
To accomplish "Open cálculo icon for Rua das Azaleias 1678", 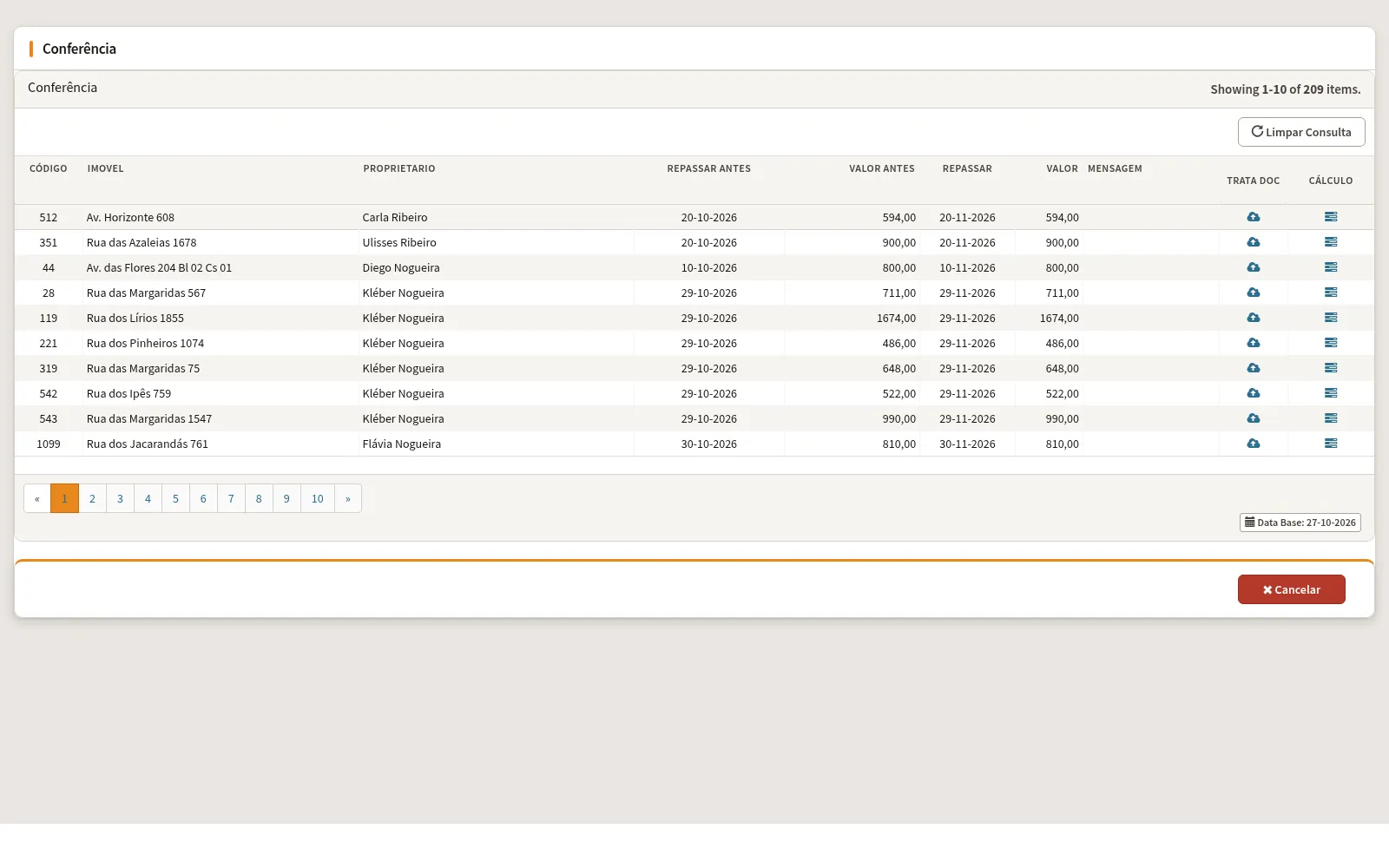I will tap(1331, 242).
